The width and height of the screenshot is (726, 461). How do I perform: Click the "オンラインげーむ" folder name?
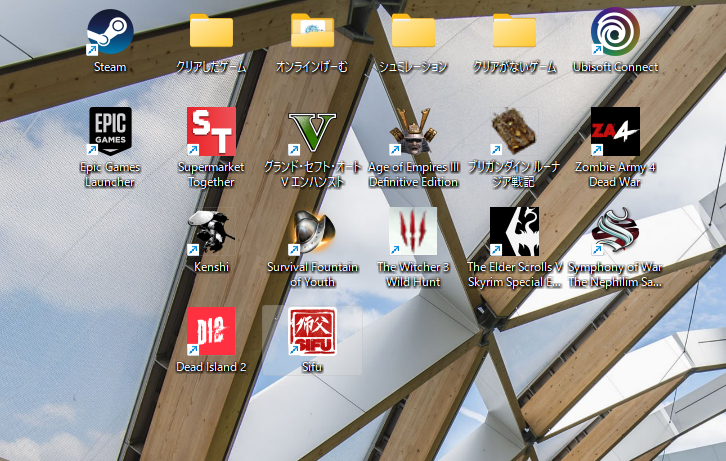(x=312, y=67)
